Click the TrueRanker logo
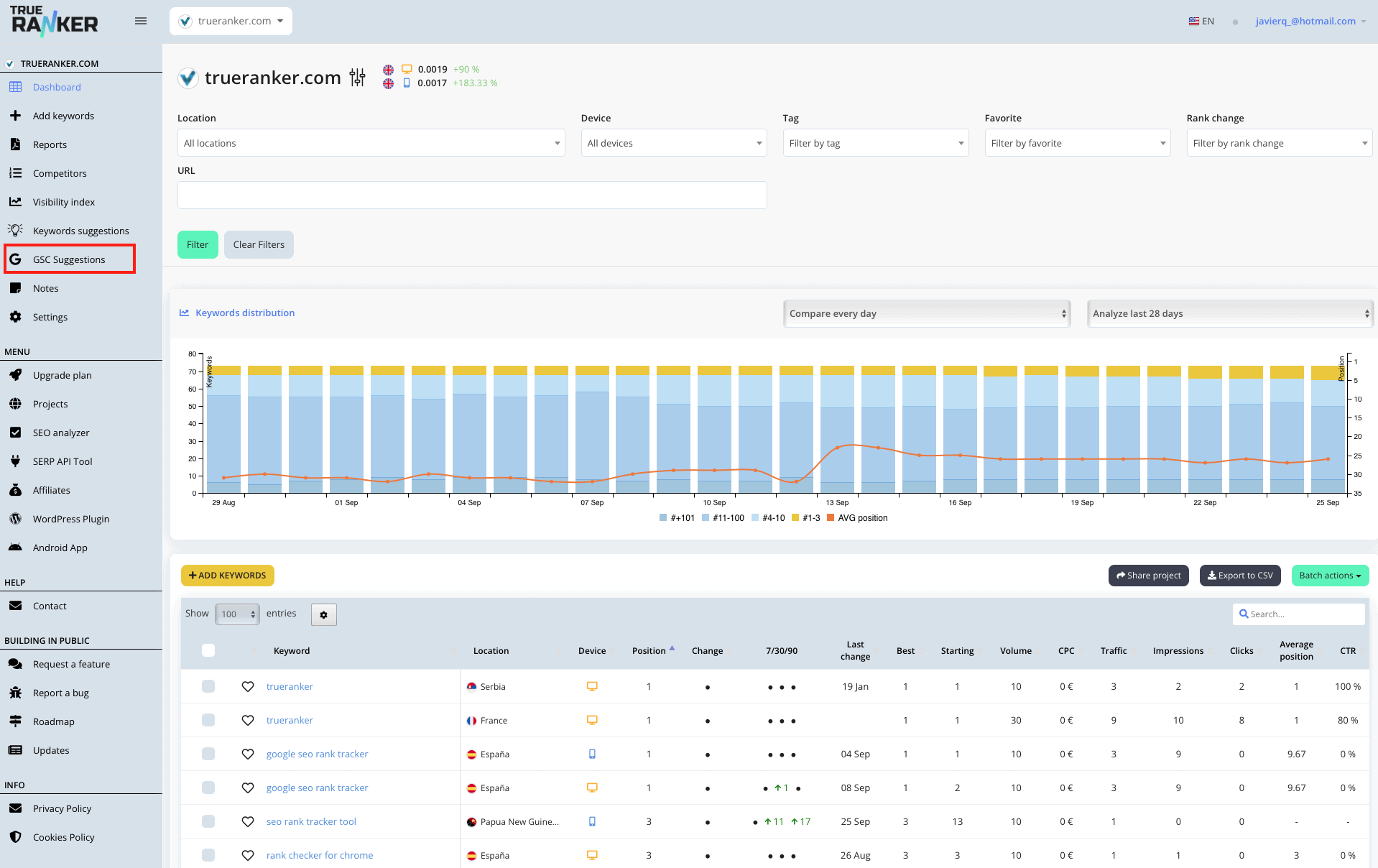The height and width of the screenshot is (868, 1378). click(x=55, y=21)
